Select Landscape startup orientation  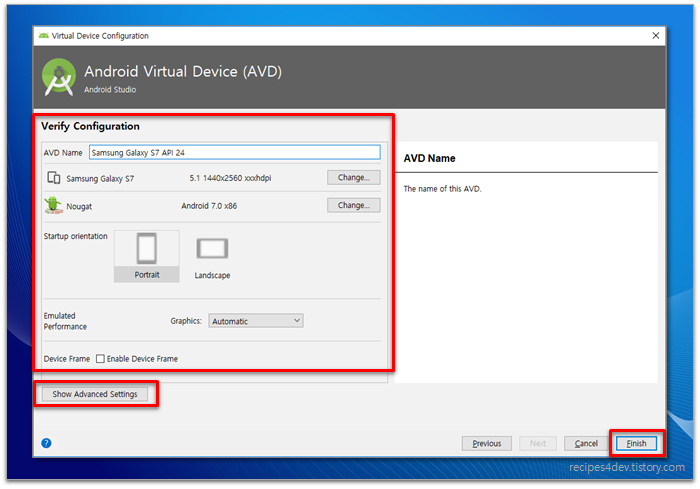click(x=212, y=258)
